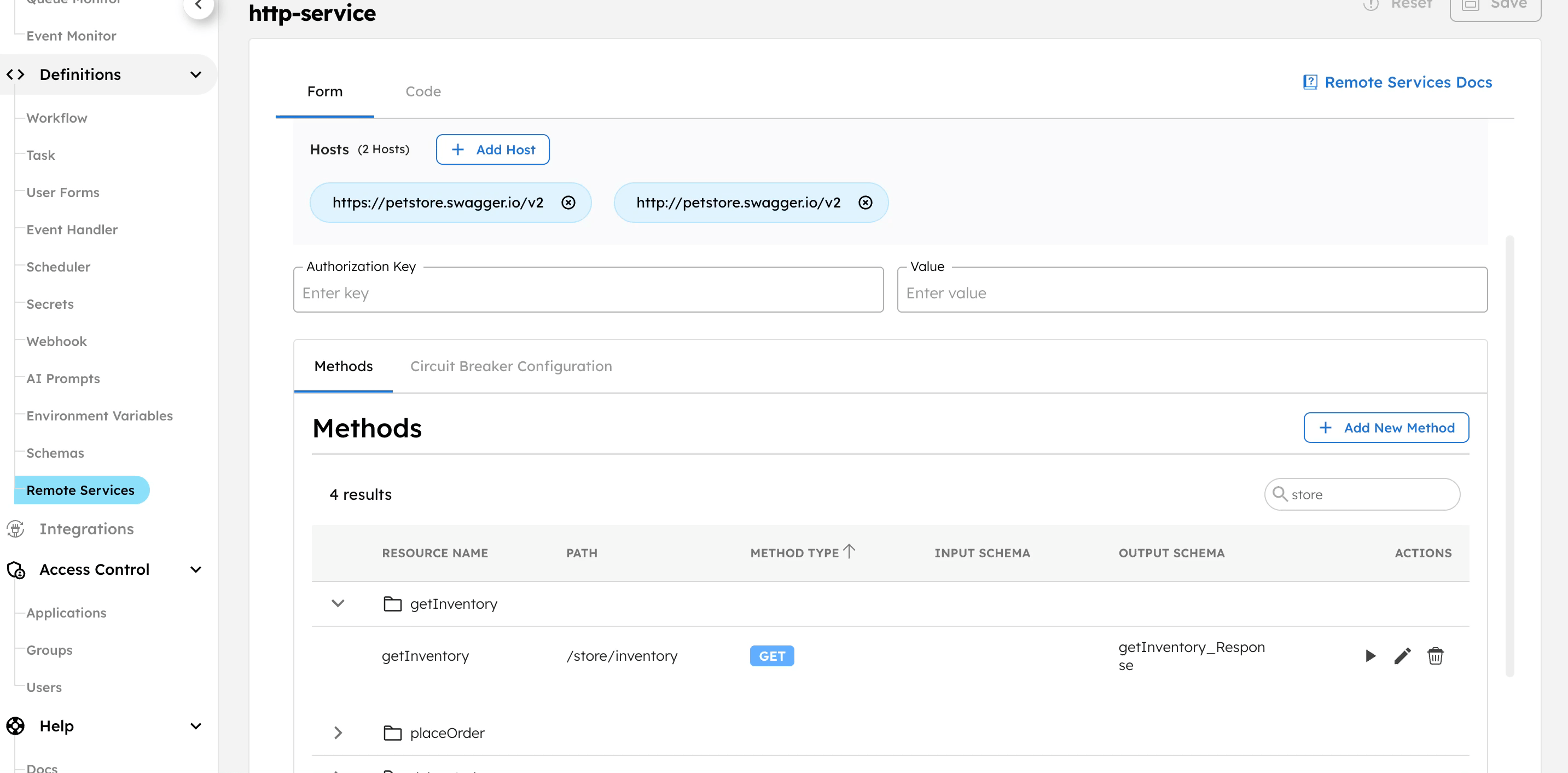
Task: Collapse the getInventory method group
Action: pos(338,604)
